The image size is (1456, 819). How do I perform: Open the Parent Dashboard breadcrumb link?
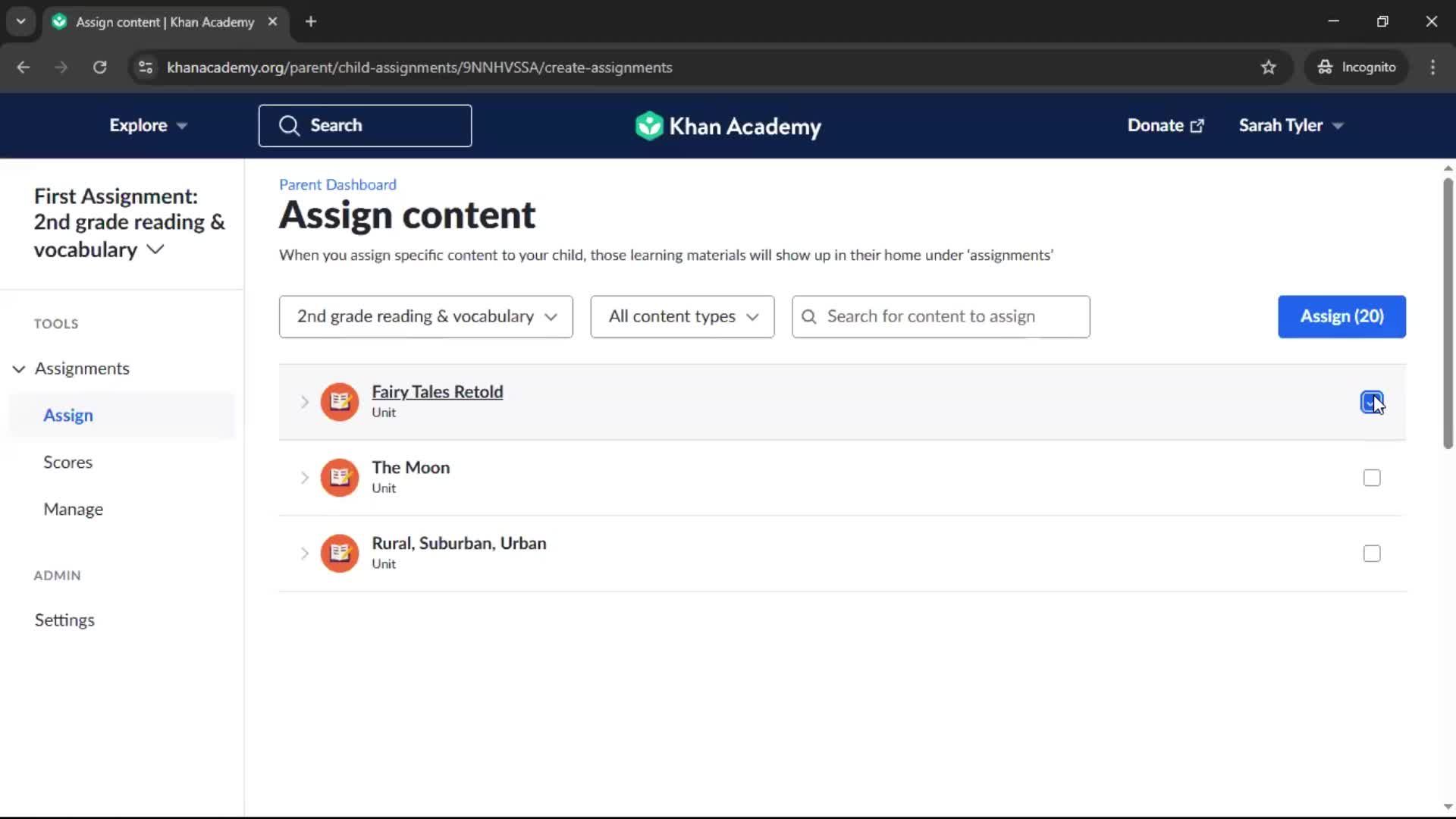[x=337, y=185]
